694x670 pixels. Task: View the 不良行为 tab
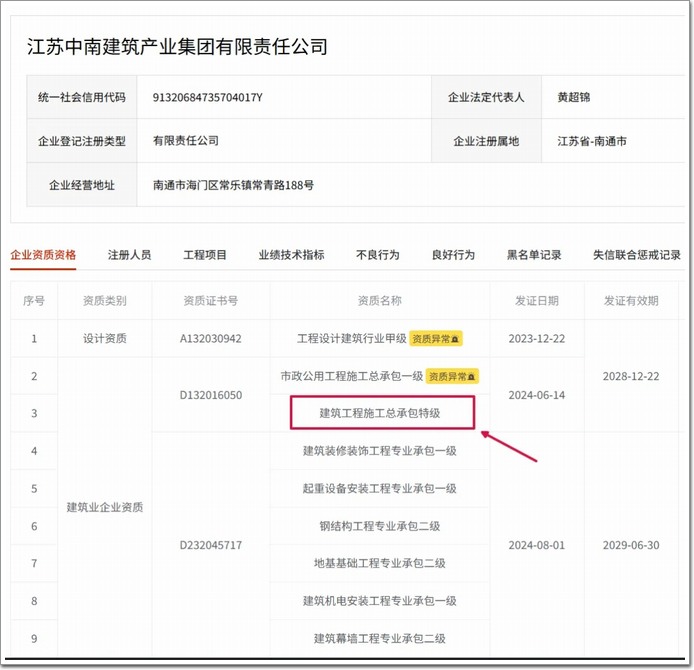point(377,255)
